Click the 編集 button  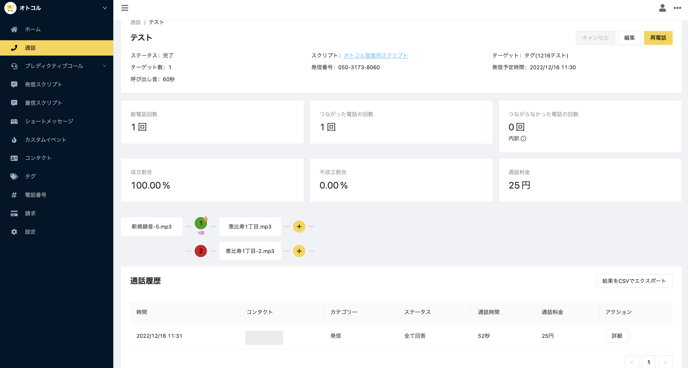click(629, 38)
